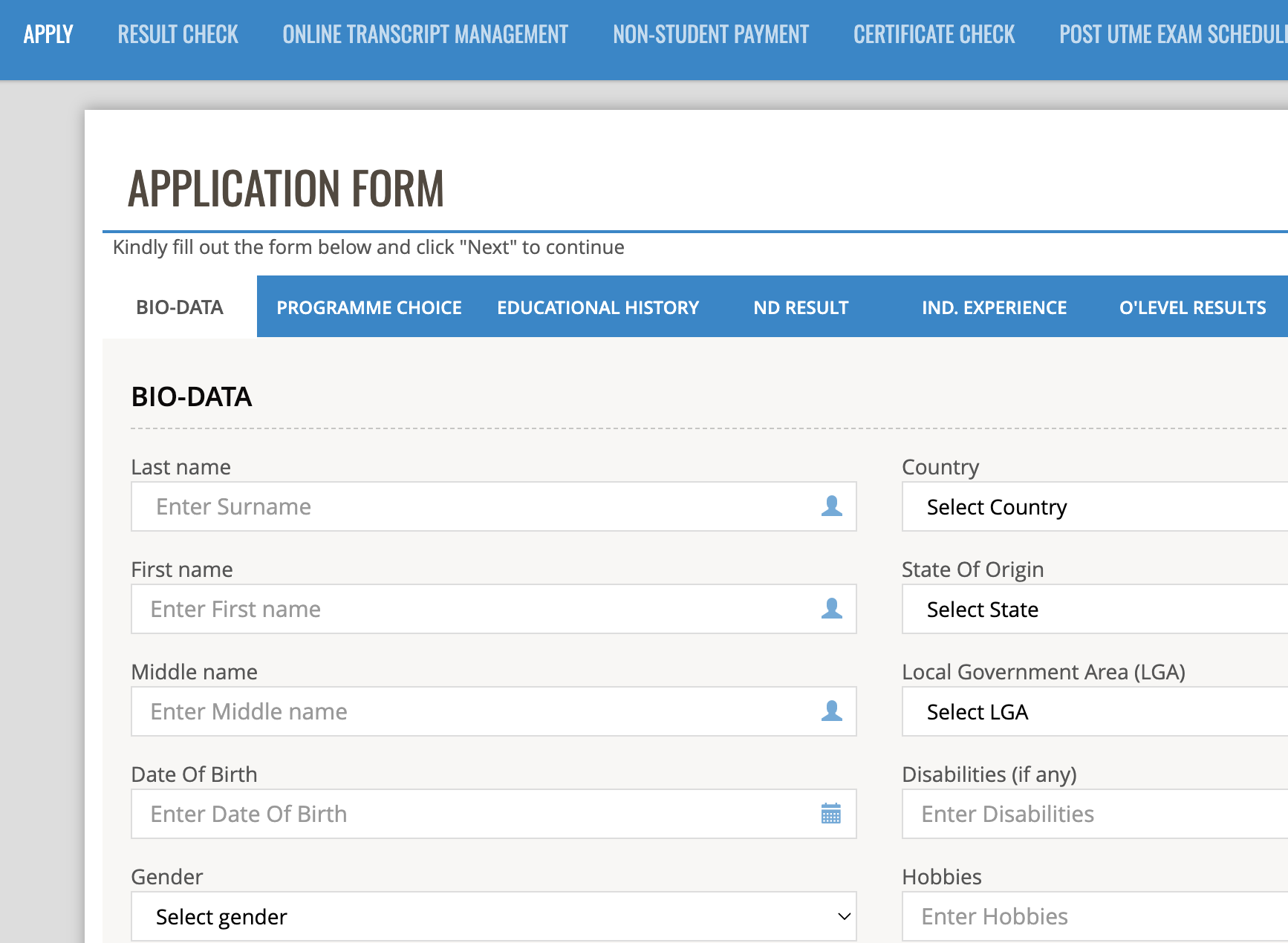Focus the Enter Surname input field
Image resolution: width=1288 pixels, height=943 pixels.
click(x=494, y=506)
